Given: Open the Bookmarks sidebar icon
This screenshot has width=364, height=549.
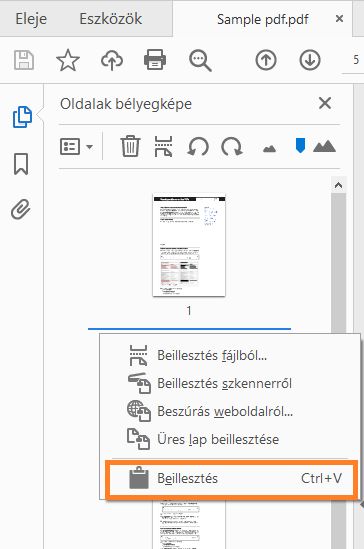Looking at the screenshot, I should pyautogui.click(x=21, y=164).
